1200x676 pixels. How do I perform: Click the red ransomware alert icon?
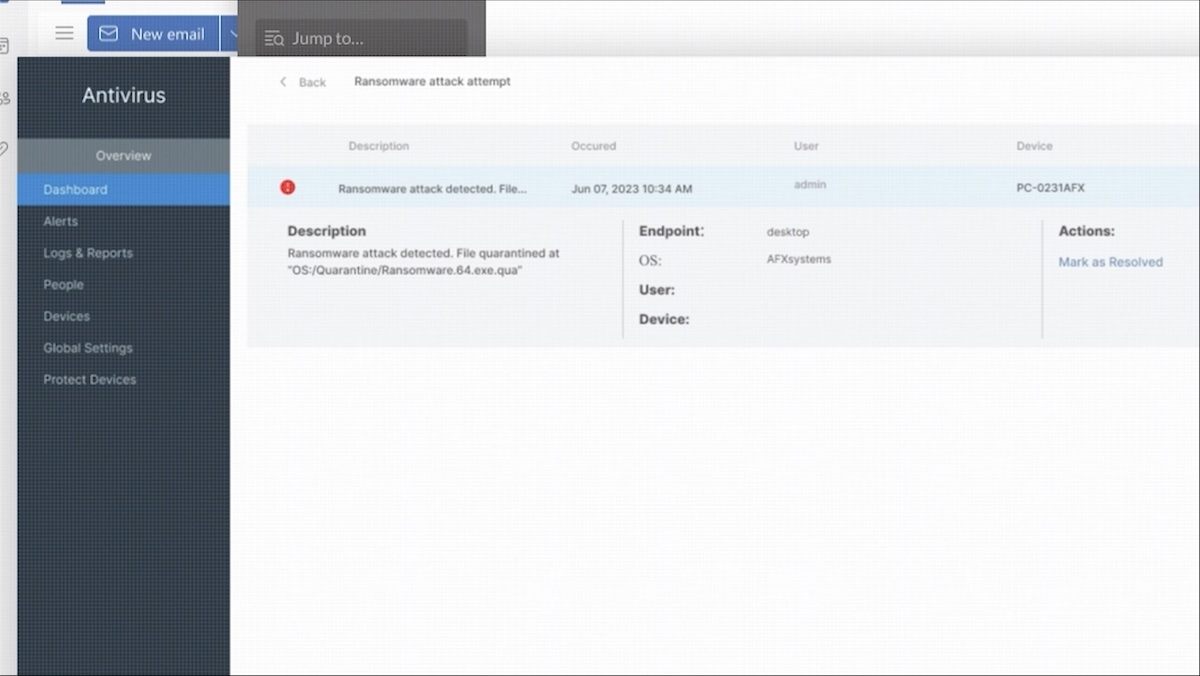click(288, 187)
